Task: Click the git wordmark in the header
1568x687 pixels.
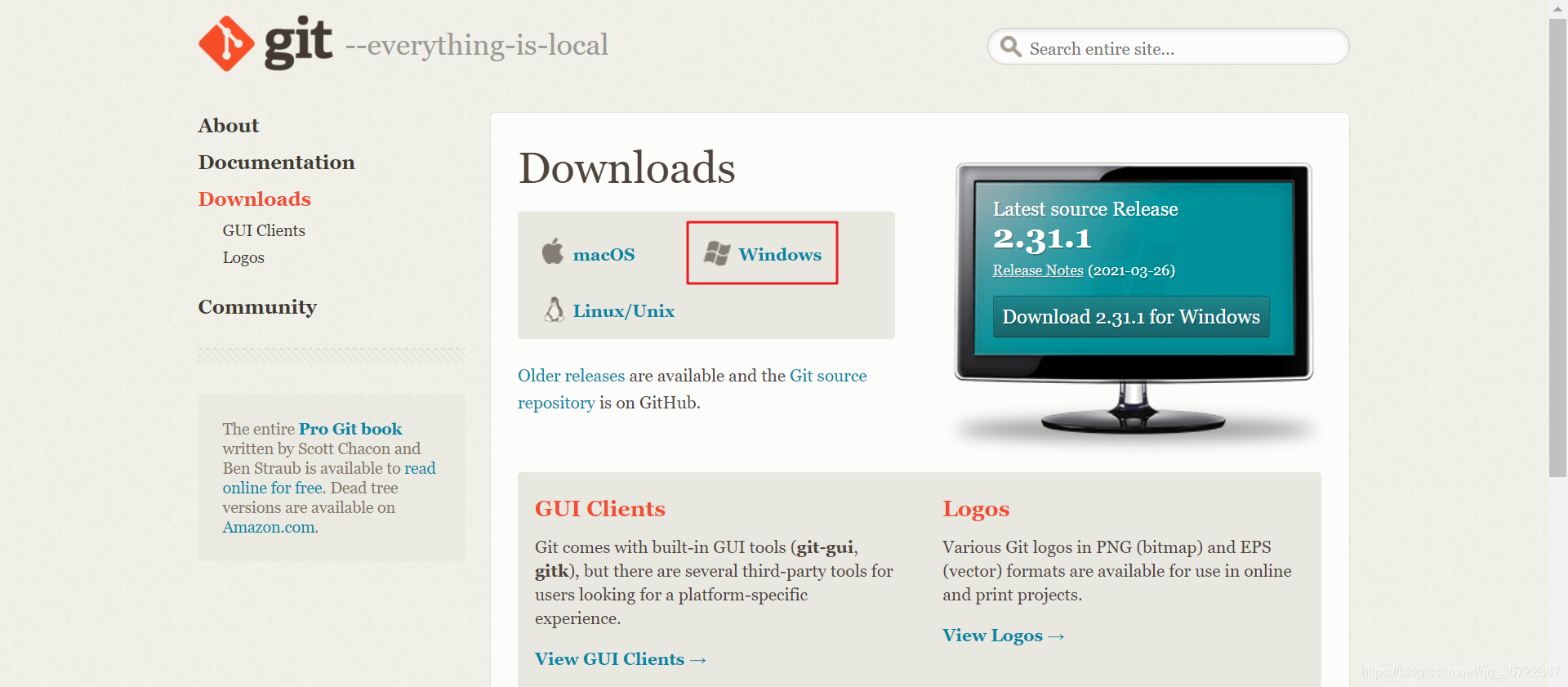Action: coord(298,42)
